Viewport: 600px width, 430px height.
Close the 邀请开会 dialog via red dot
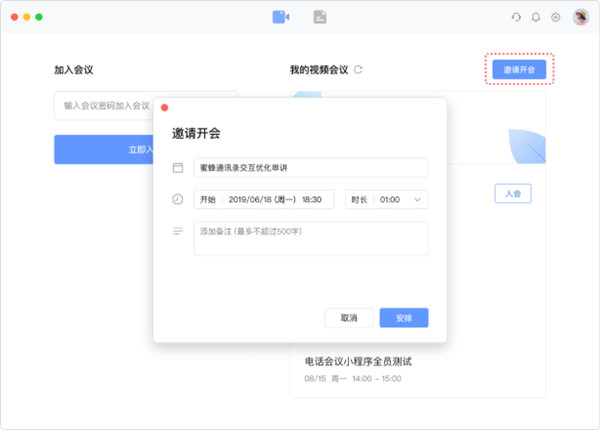pyautogui.click(x=165, y=108)
